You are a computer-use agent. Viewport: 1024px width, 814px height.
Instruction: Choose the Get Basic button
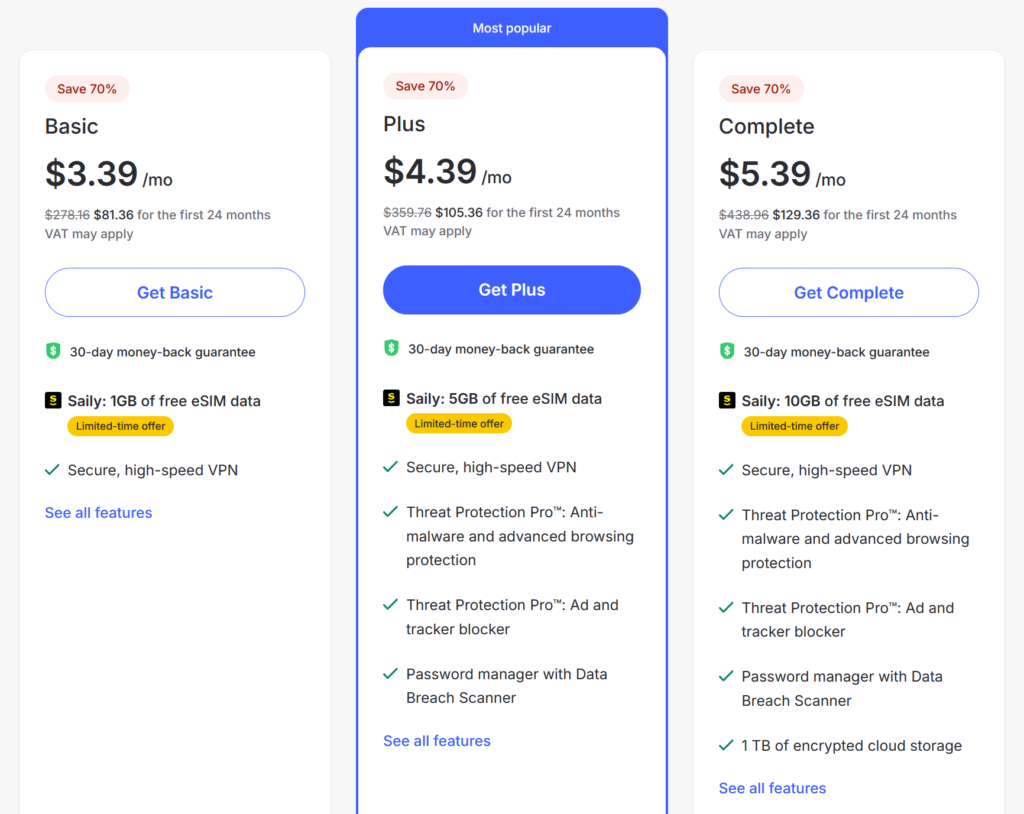[174, 292]
